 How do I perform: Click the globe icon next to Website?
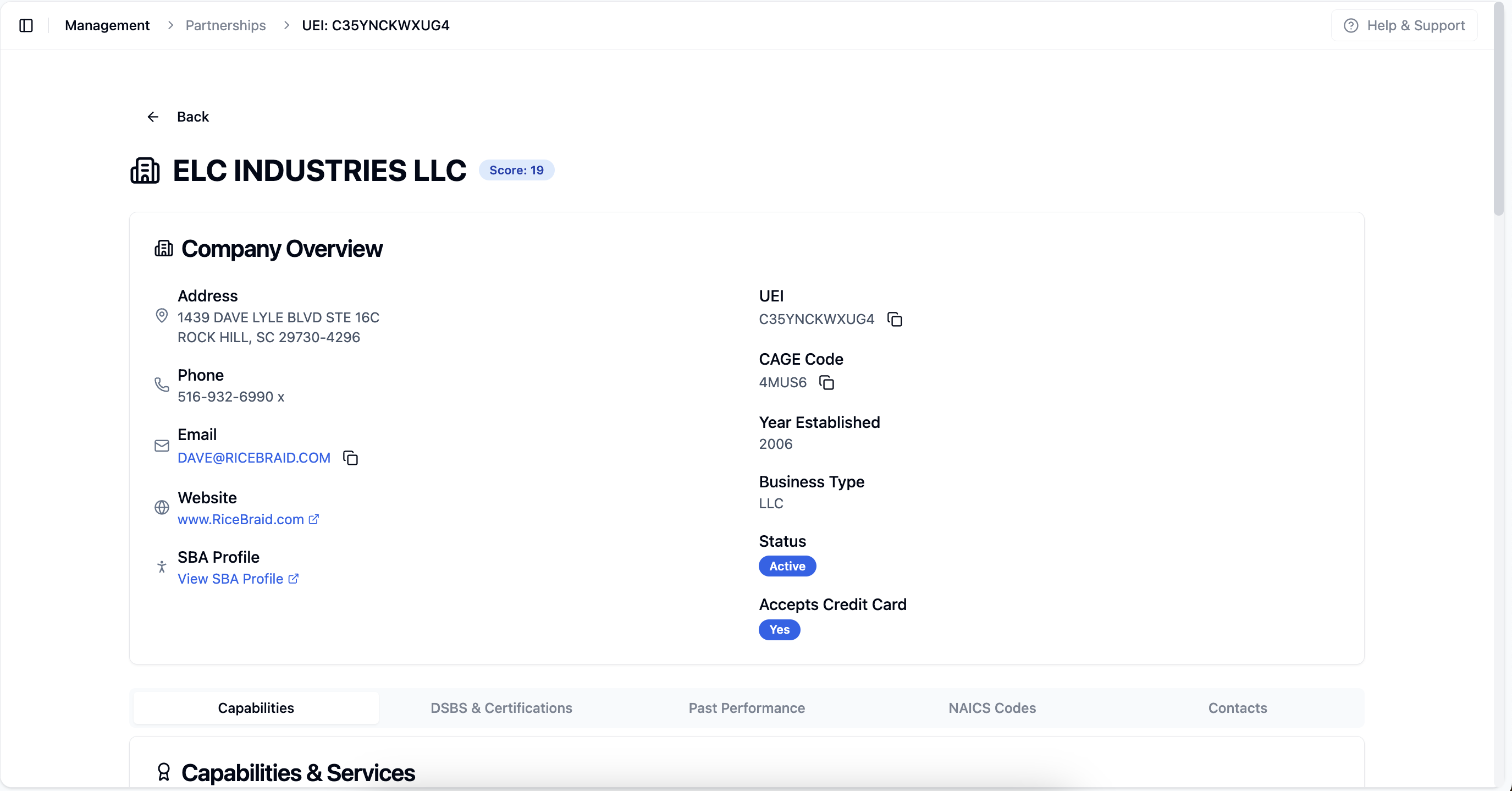coord(162,507)
